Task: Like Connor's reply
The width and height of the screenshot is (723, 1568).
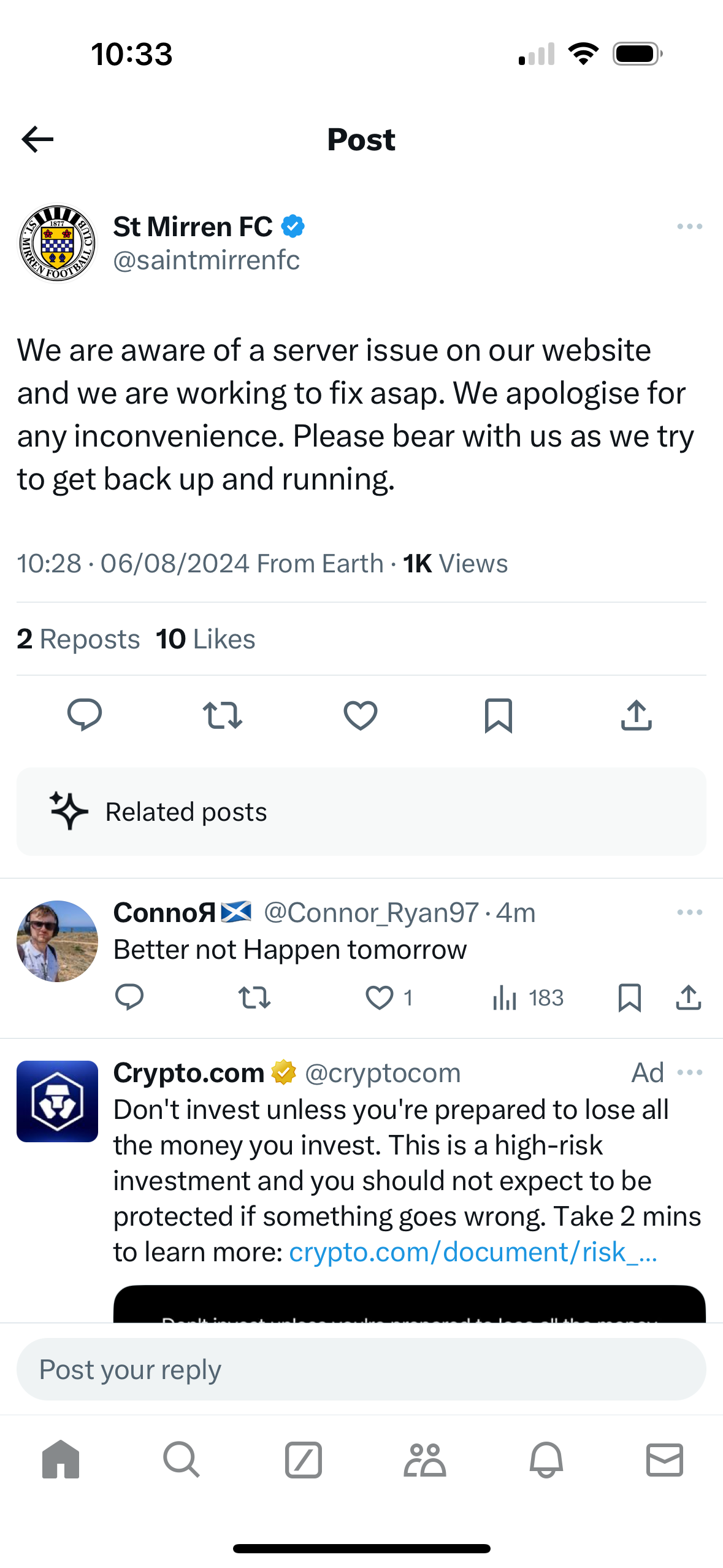Action: point(380,997)
